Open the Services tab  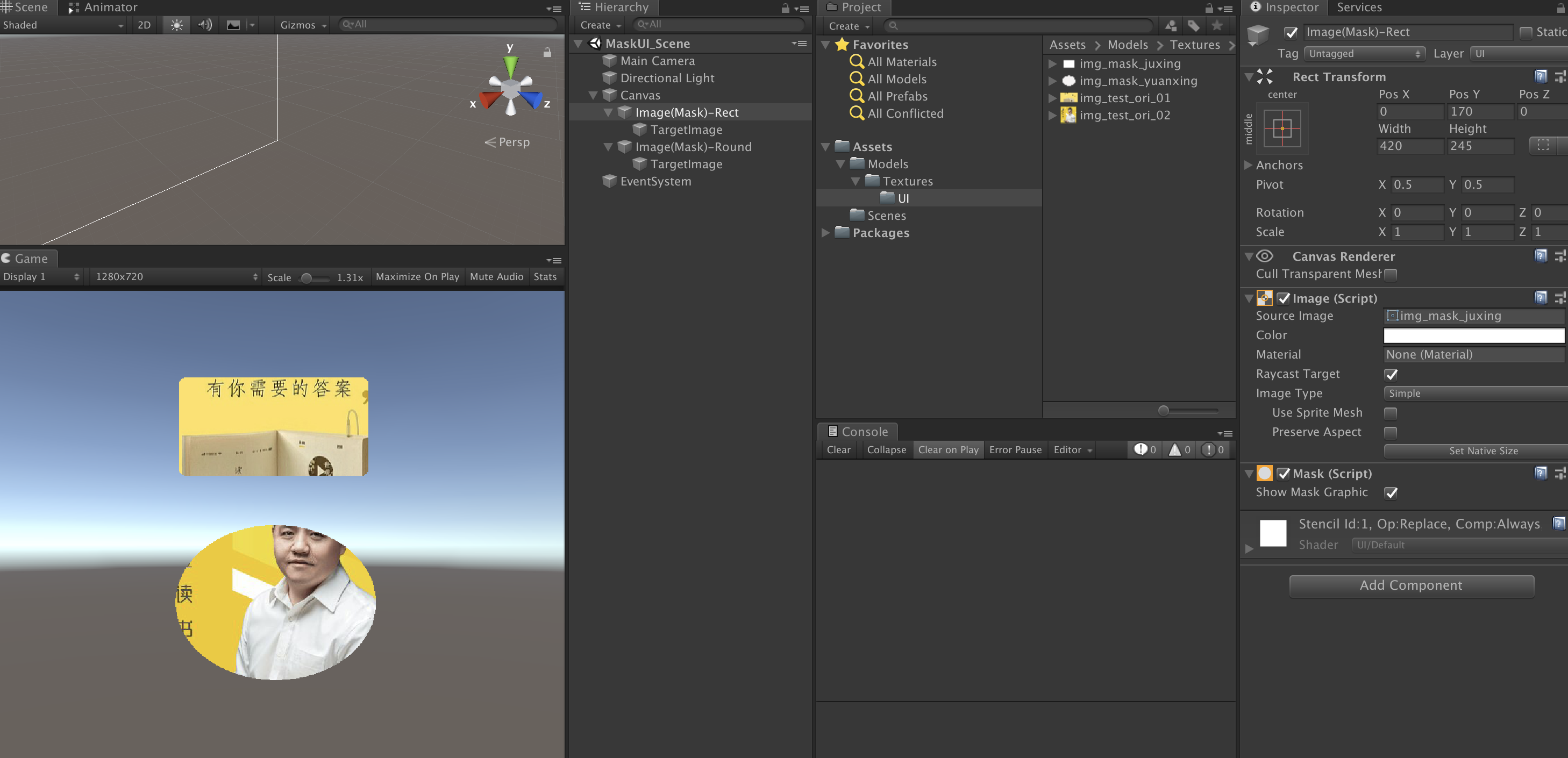1359,8
